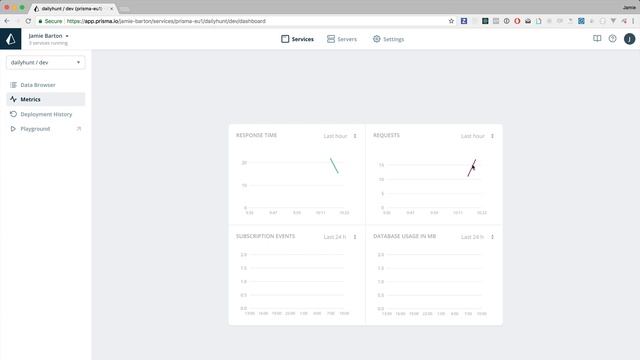The width and height of the screenshot is (640, 360).
Task: Change Requests range from Last hour
Action: point(478,136)
